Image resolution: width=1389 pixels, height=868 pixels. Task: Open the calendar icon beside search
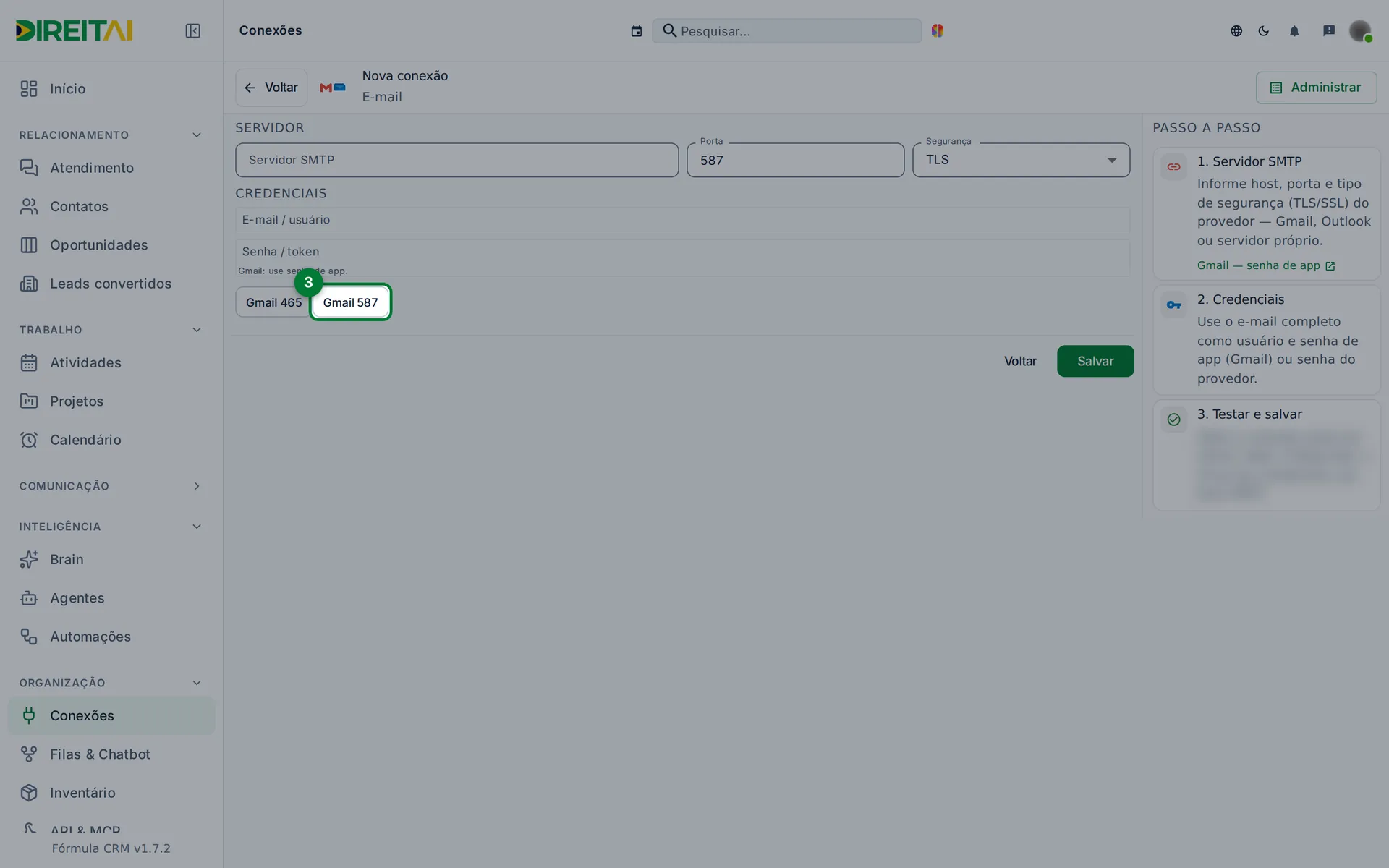(636, 31)
